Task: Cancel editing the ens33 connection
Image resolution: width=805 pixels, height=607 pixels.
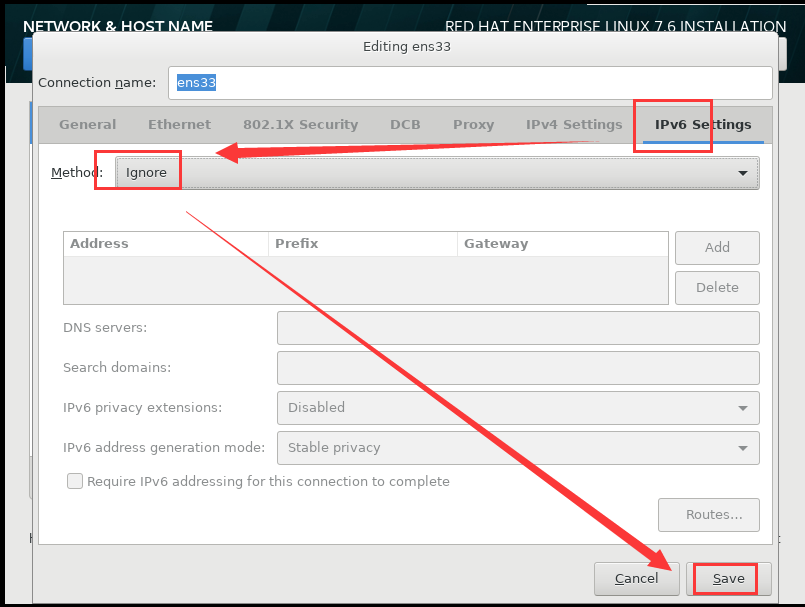Action: 636,578
